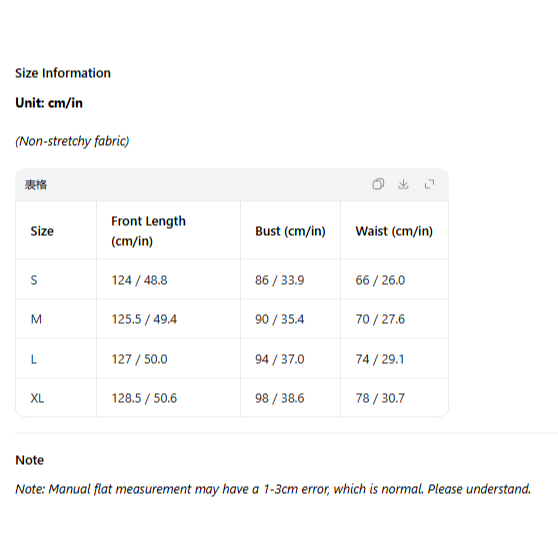Download the size table

(403, 184)
